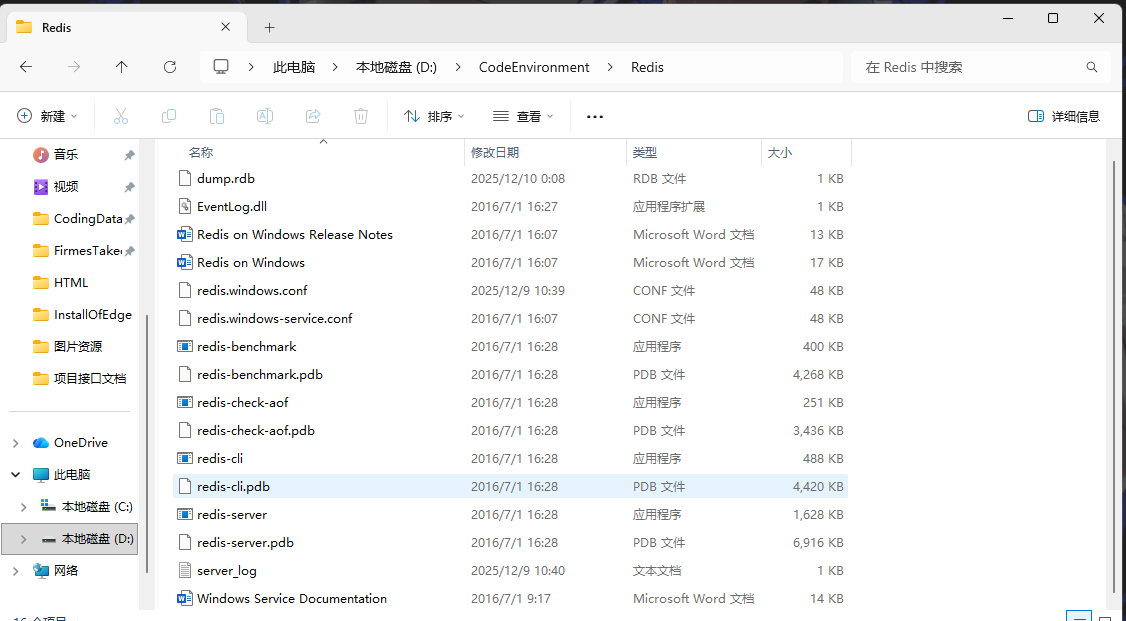Click the Rename icon in toolbar
Screen dimensions: 1126x621
(265, 116)
